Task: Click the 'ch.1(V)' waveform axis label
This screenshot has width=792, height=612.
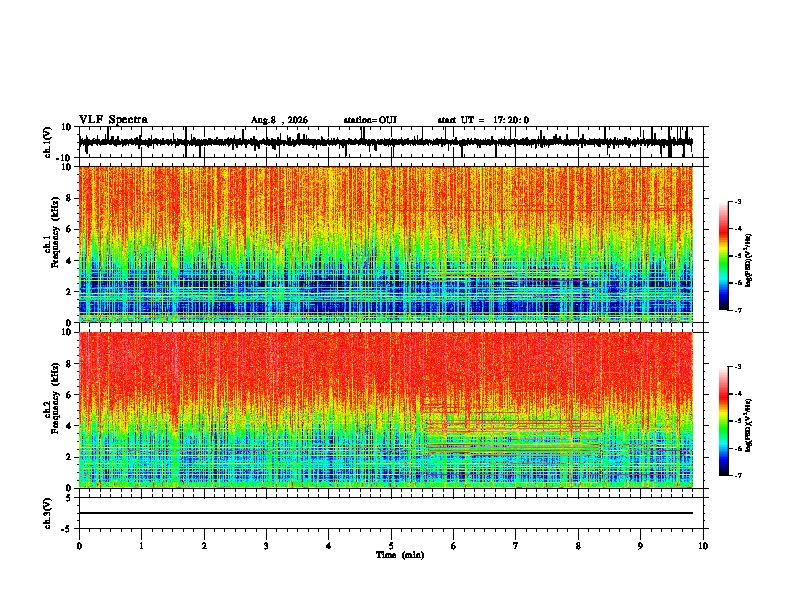Action: click(48, 142)
